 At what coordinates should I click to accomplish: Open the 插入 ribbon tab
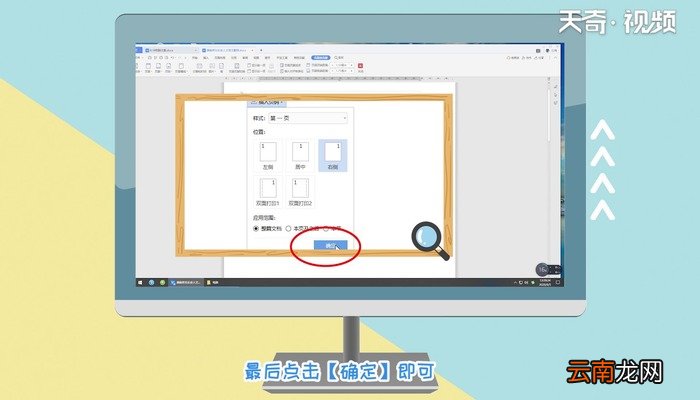(x=206, y=58)
